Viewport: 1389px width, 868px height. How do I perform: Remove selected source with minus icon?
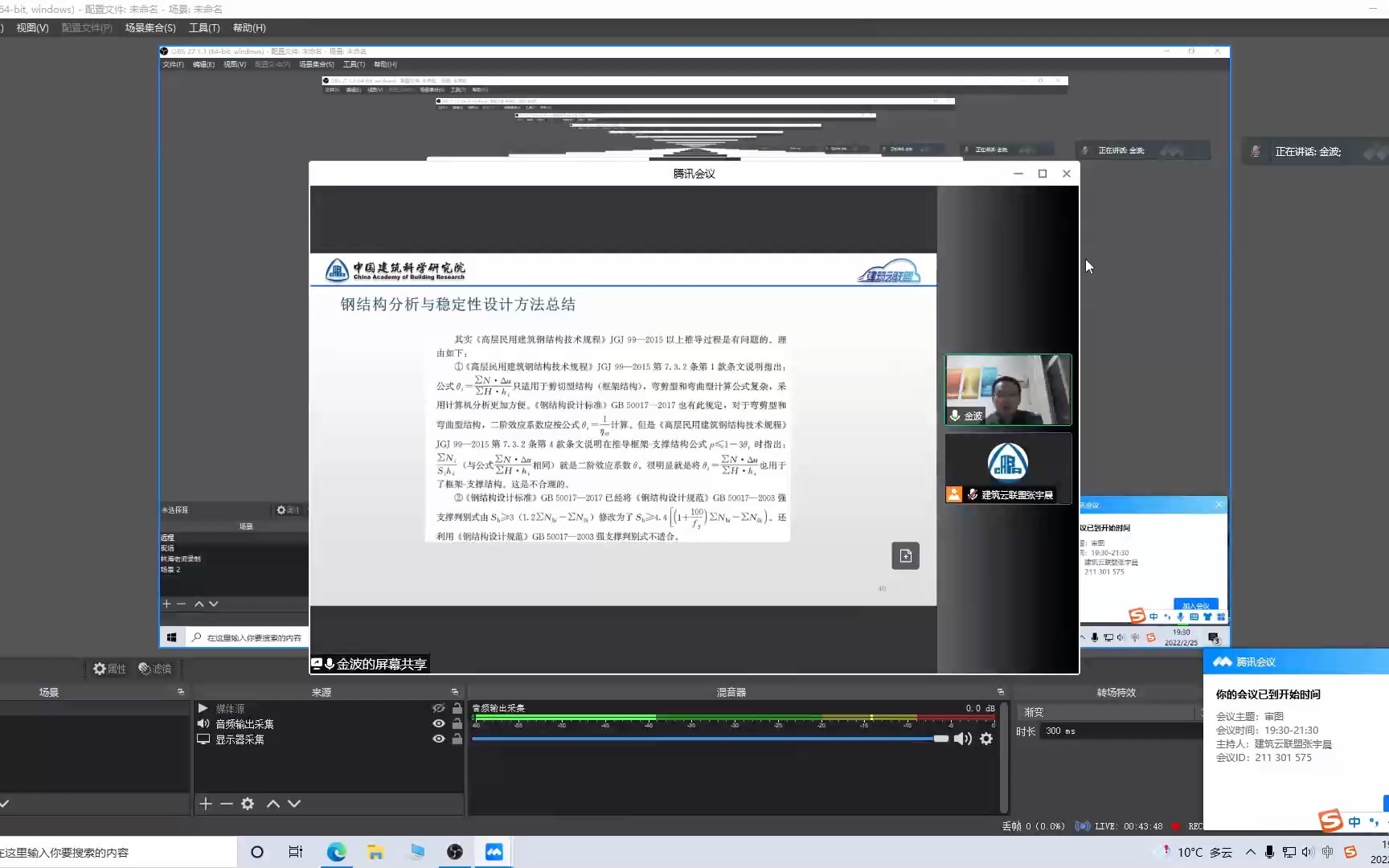tap(227, 804)
